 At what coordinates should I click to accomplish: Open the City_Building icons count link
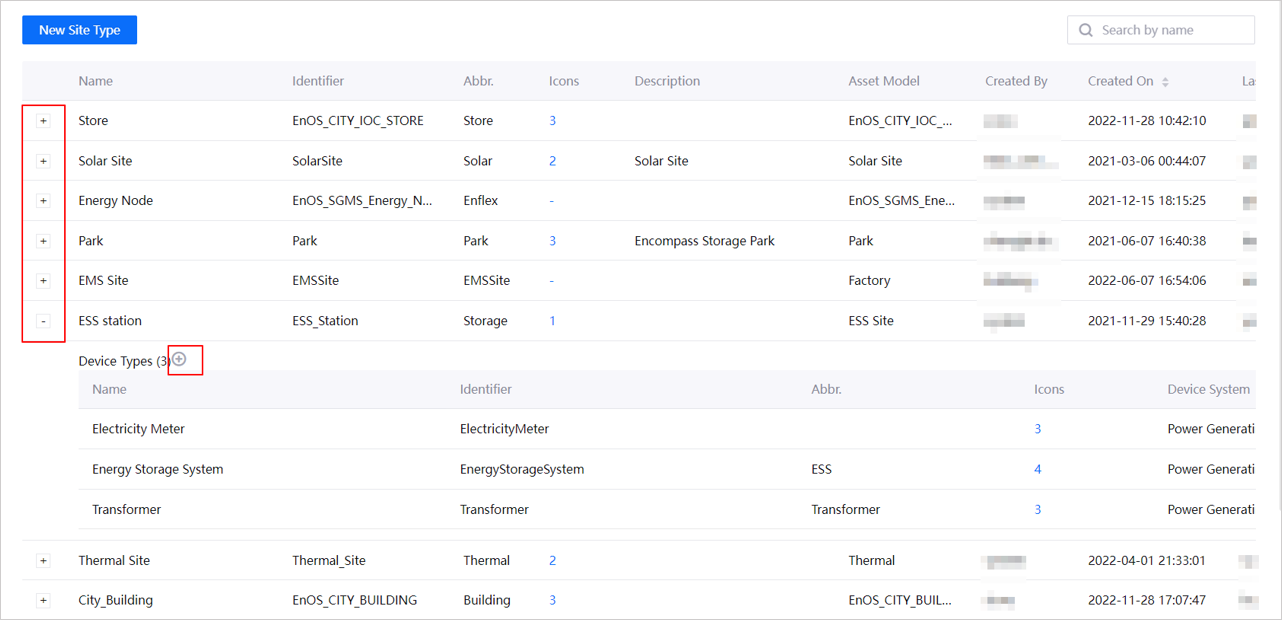coord(552,601)
